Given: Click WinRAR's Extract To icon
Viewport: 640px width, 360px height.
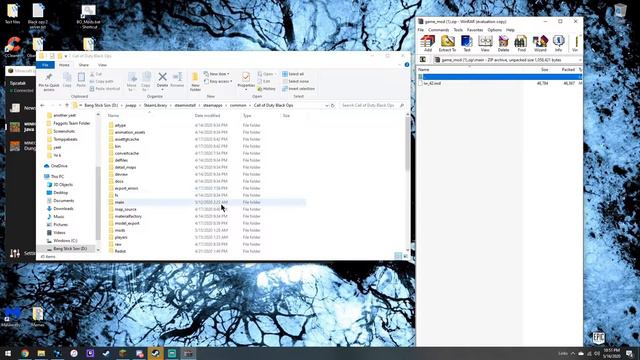Looking at the screenshot, I should click(x=447, y=44).
